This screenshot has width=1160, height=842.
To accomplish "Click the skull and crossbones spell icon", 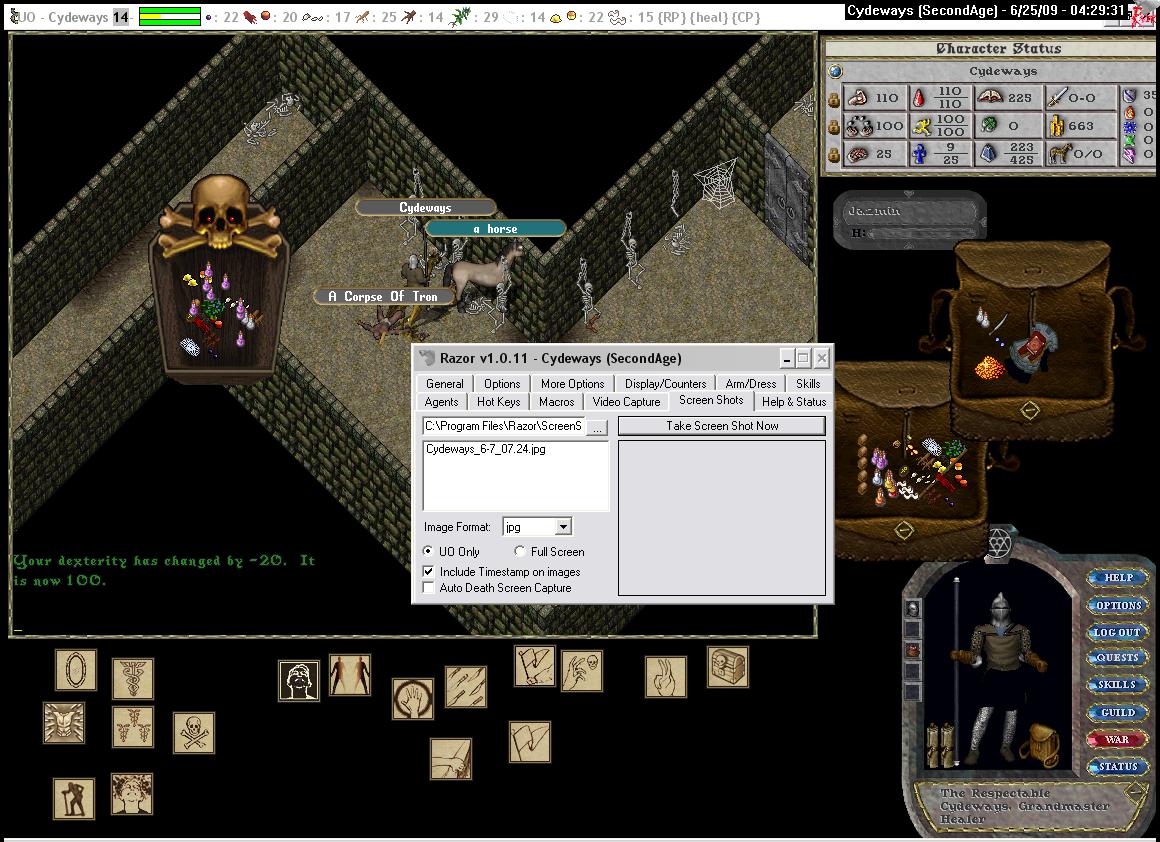I will [194, 732].
